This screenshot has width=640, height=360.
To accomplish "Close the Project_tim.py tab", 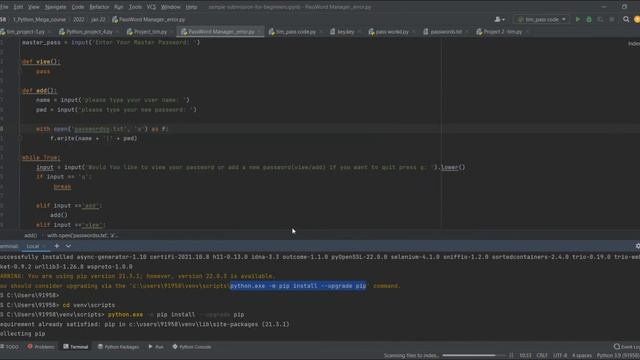I will tap(172, 32).
